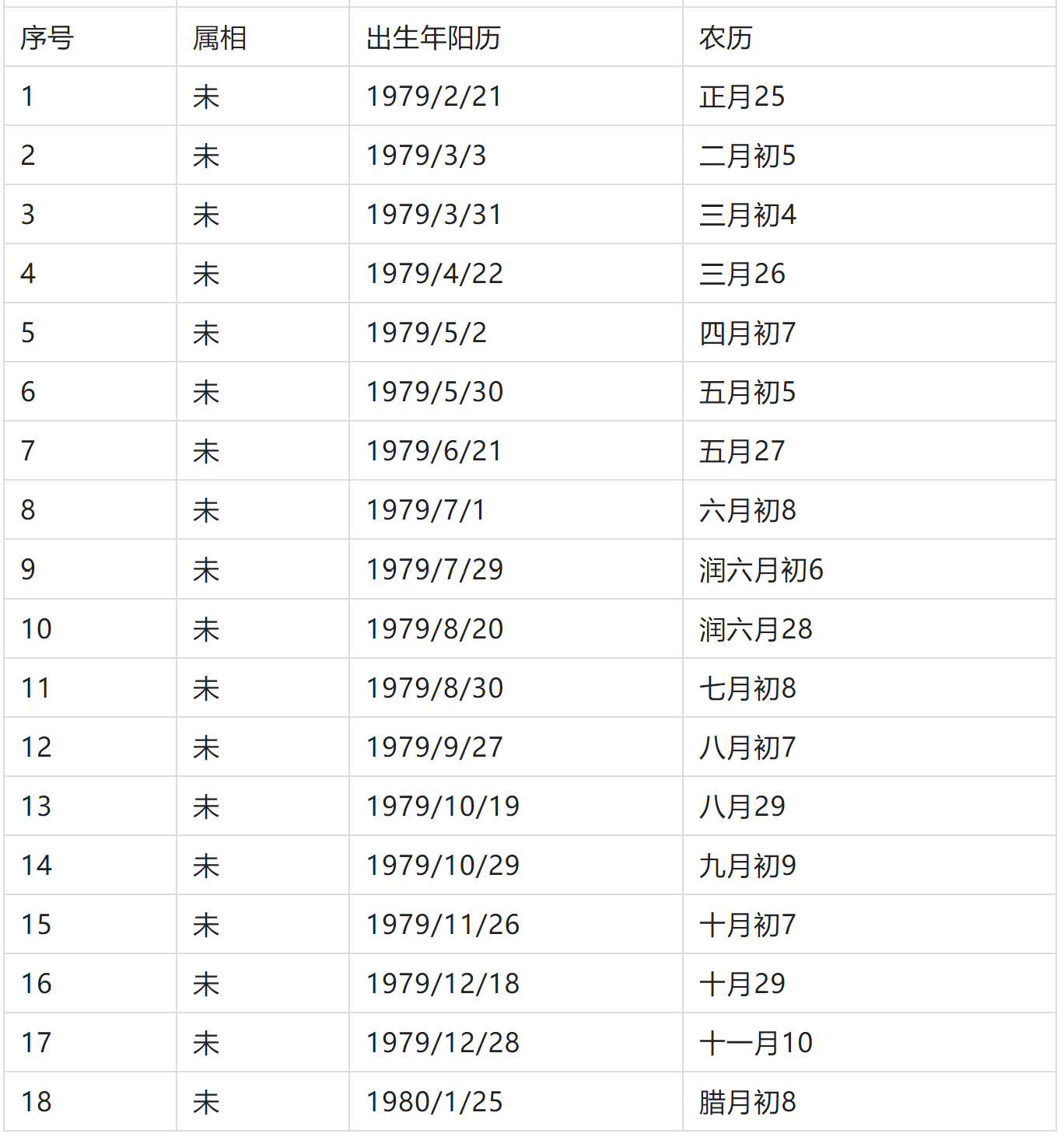This screenshot has height=1137, width=1064.
Task: Select the cell with date 1979/2/21
Action: tap(516, 96)
